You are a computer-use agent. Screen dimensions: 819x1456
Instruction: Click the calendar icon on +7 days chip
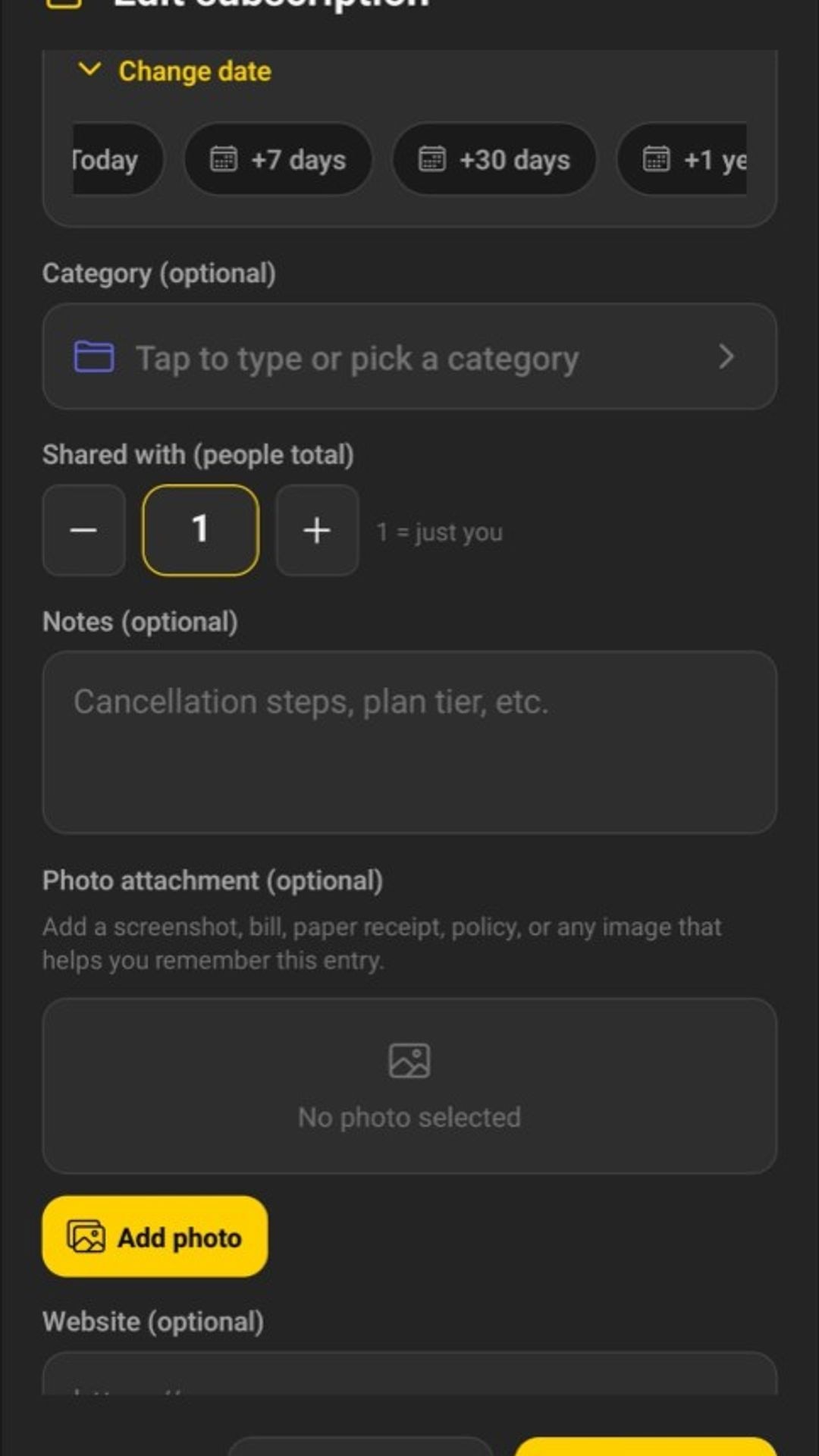(x=223, y=160)
